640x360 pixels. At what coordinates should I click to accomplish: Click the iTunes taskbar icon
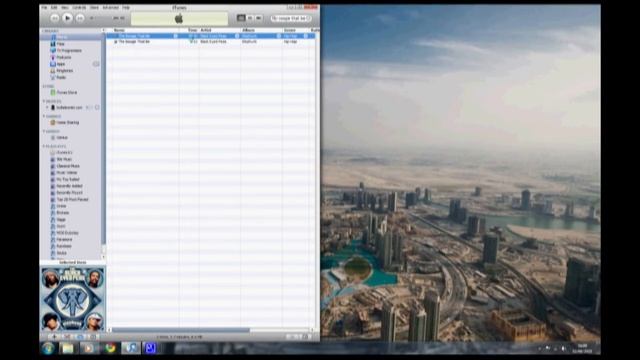coord(131,348)
